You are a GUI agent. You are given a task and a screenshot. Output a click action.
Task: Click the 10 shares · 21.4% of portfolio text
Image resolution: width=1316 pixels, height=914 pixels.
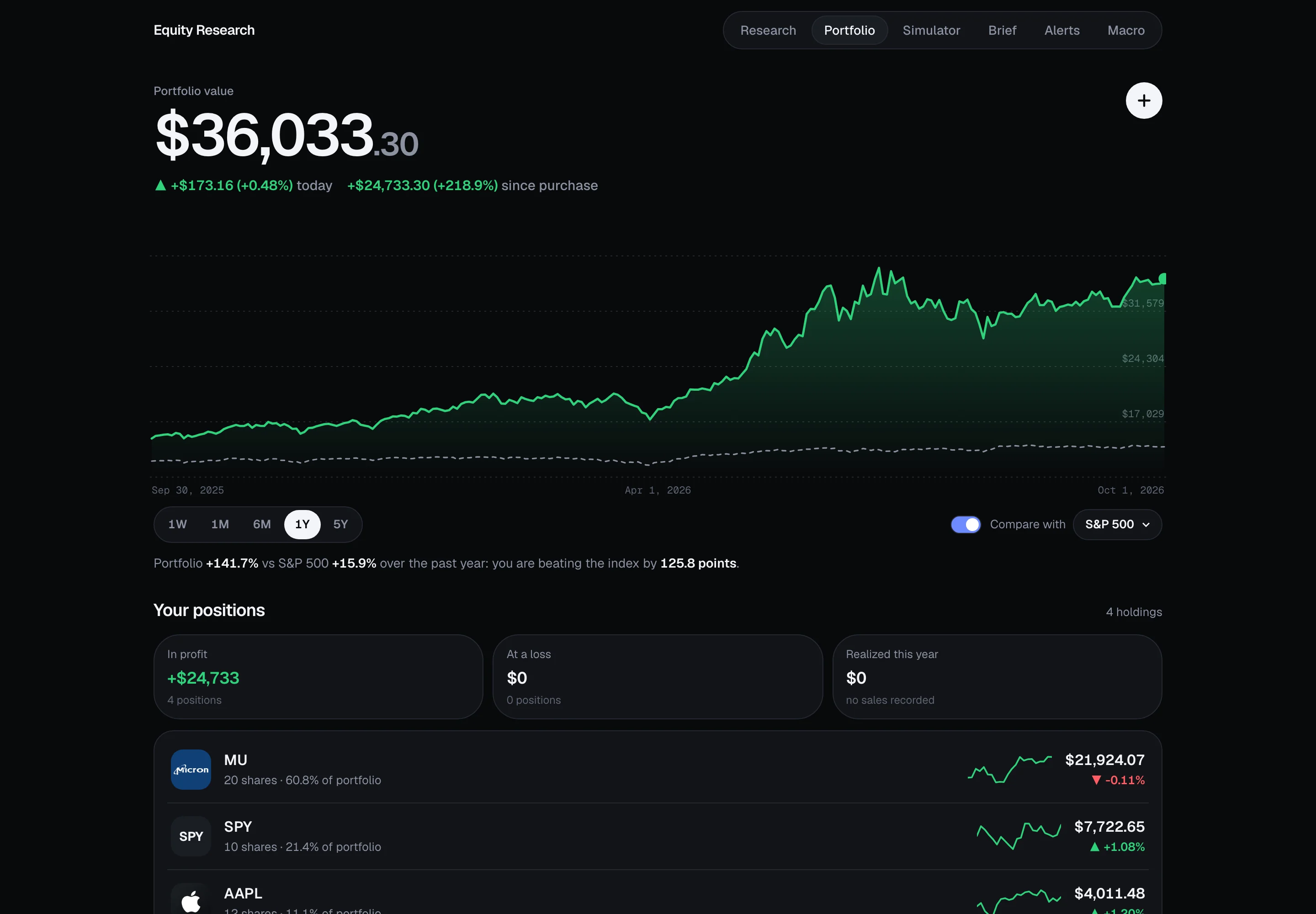click(302, 846)
